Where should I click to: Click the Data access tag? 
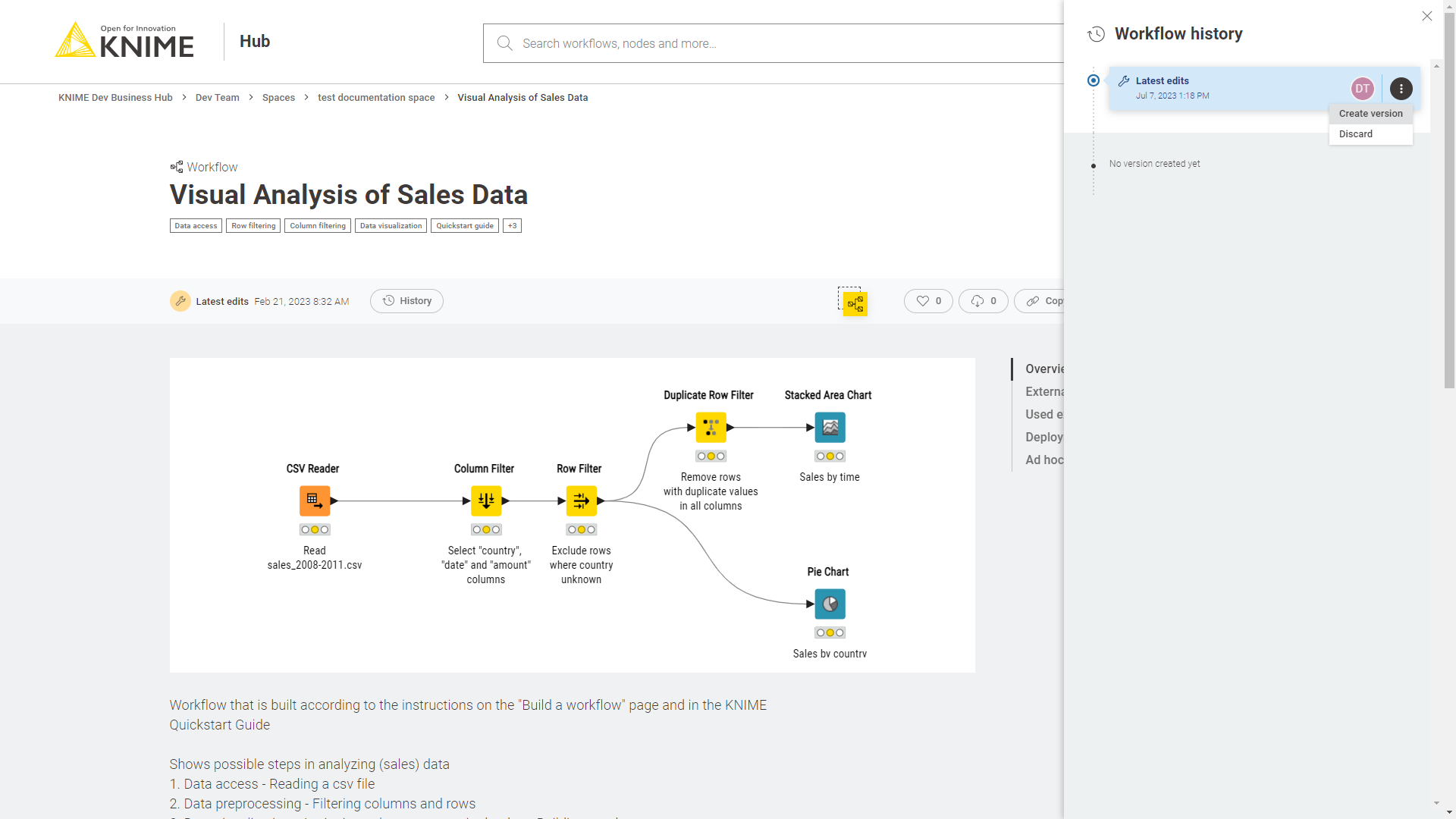(x=196, y=225)
